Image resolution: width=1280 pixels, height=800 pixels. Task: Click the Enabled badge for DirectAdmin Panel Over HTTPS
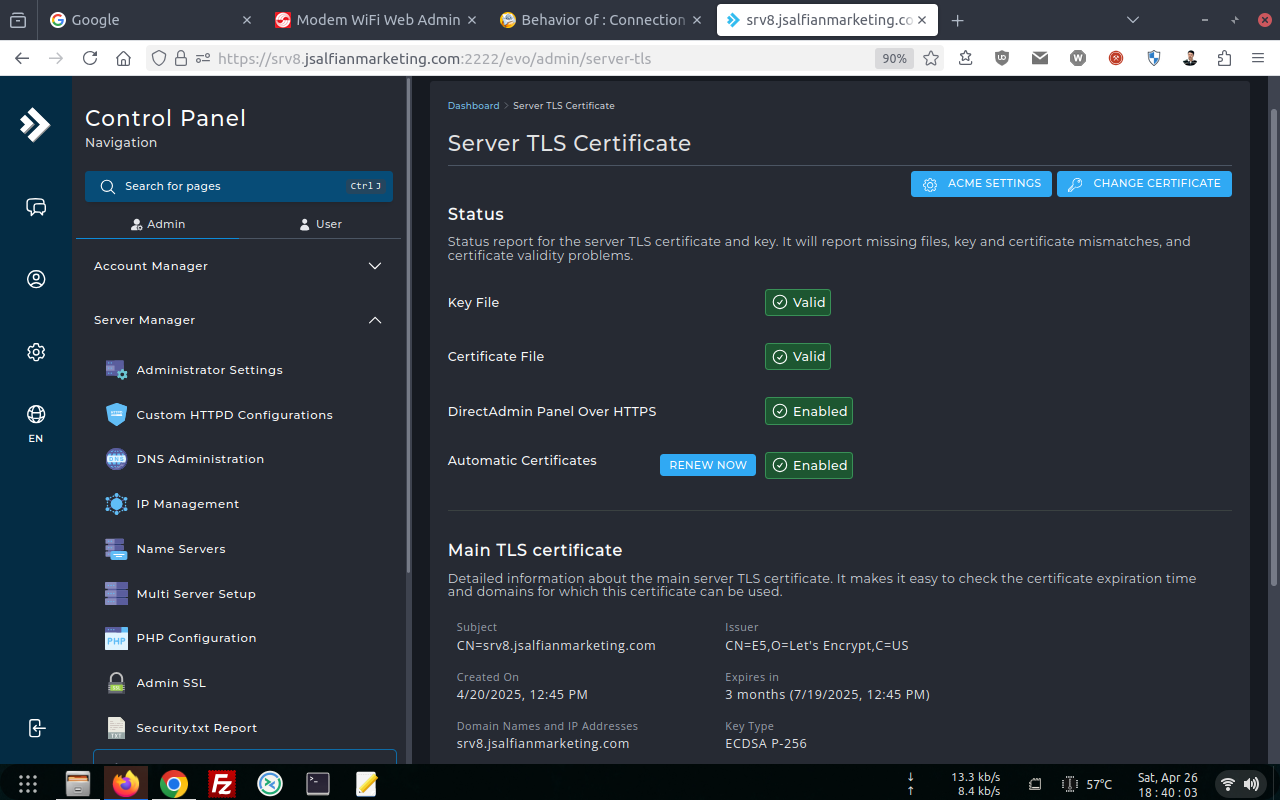pos(809,411)
